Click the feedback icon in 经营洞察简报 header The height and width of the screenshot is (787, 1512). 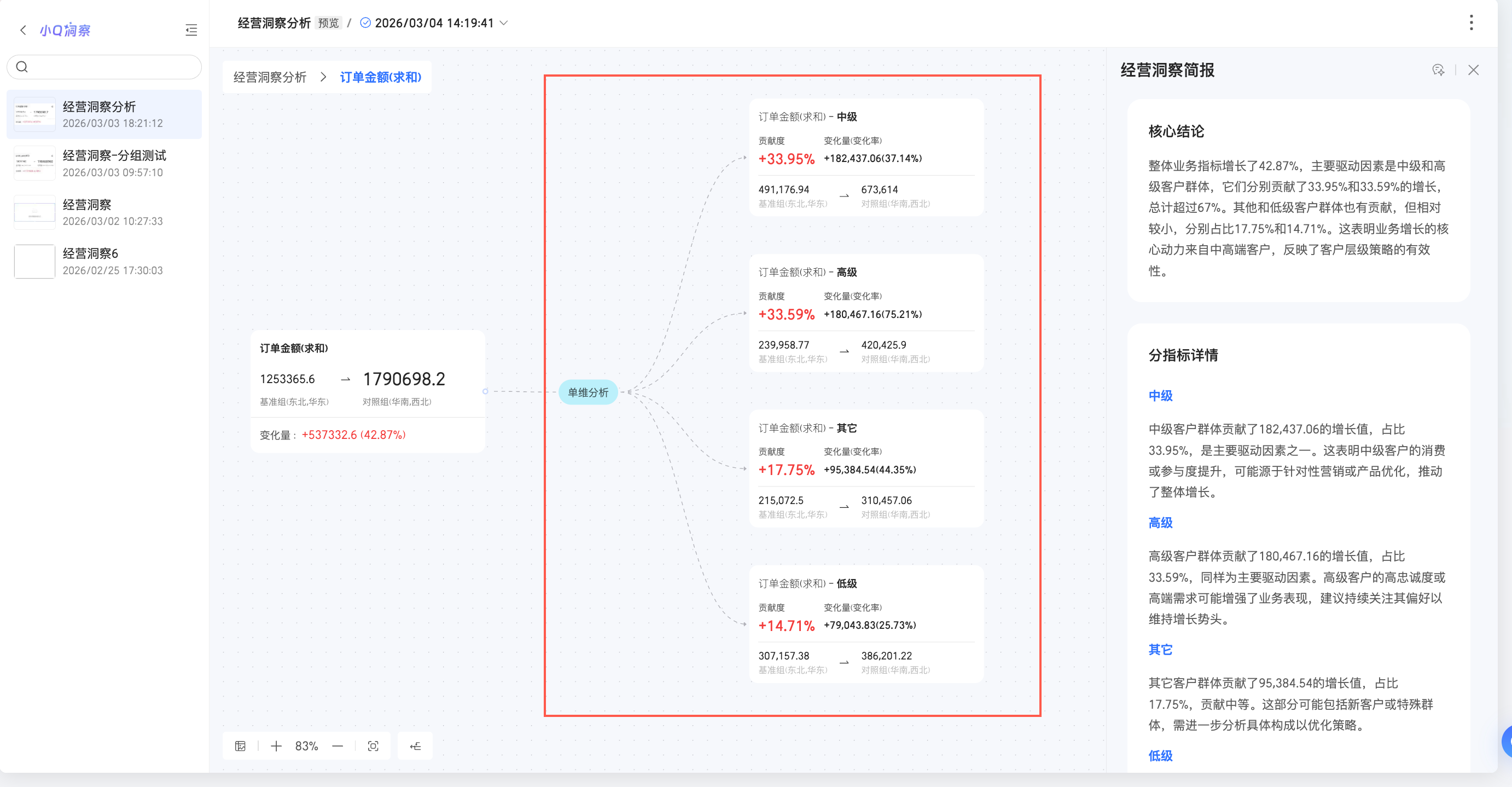pyautogui.click(x=1438, y=70)
